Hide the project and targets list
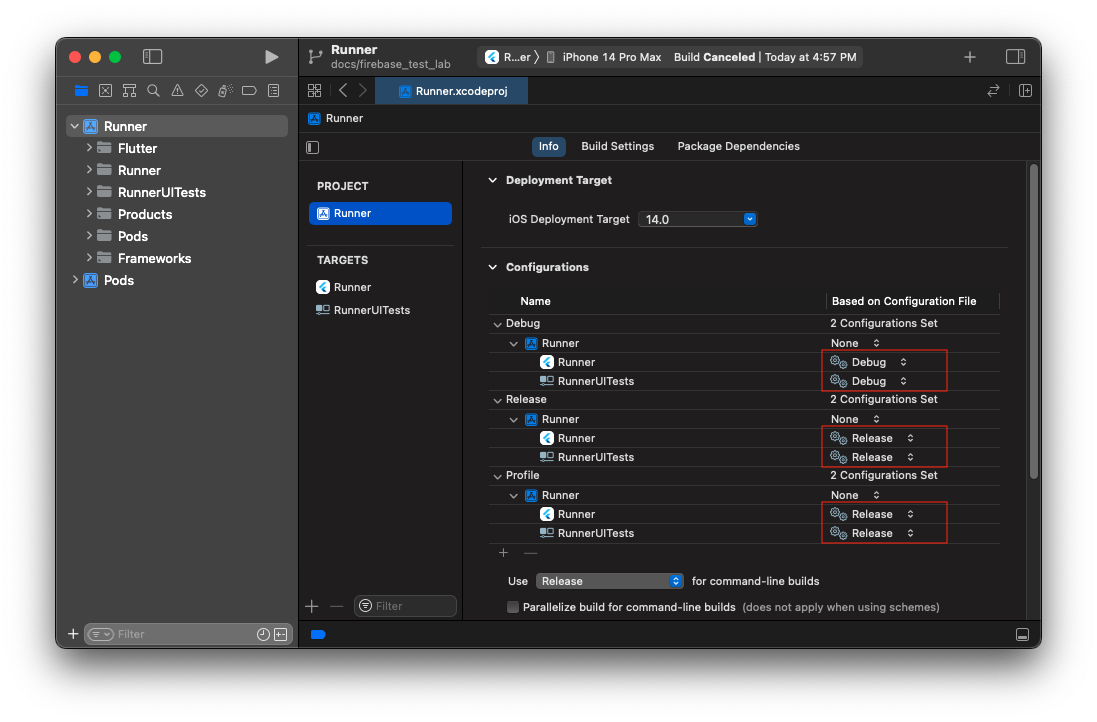 (x=313, y=148)
